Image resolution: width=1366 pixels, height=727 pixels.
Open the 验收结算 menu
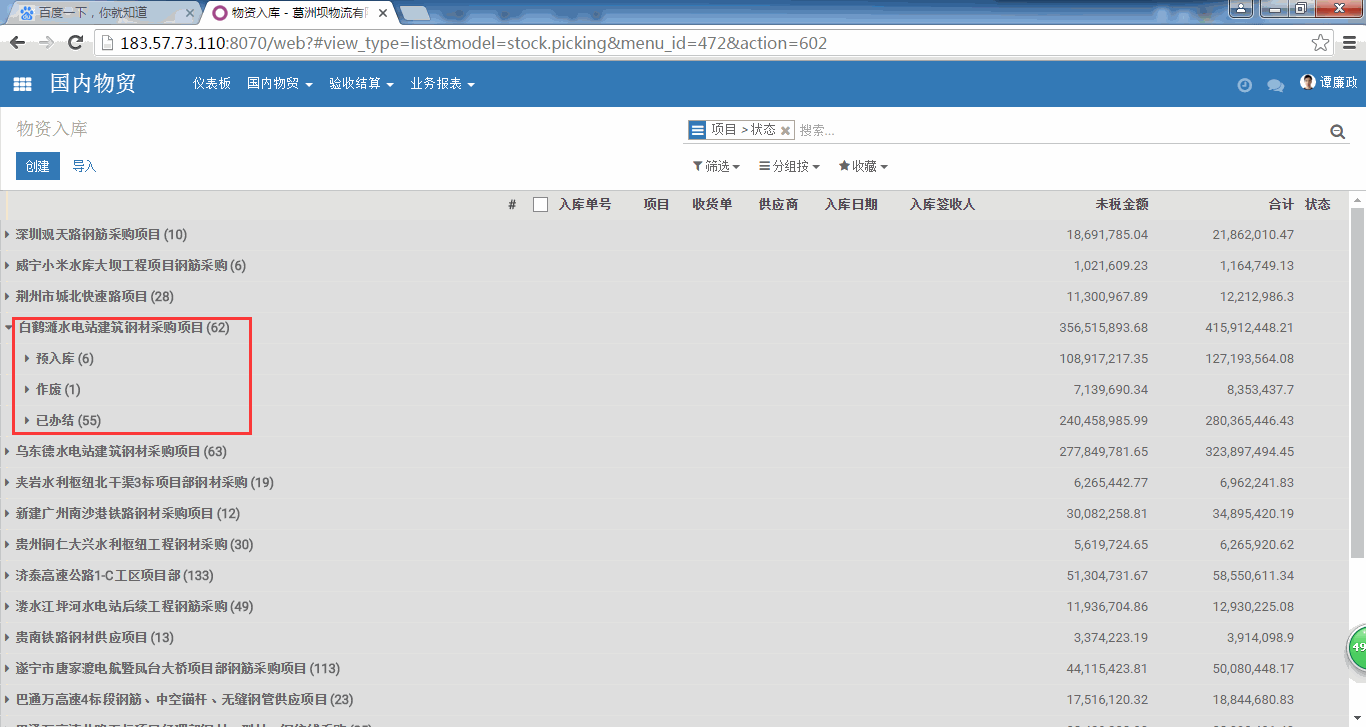coord(360,84)
